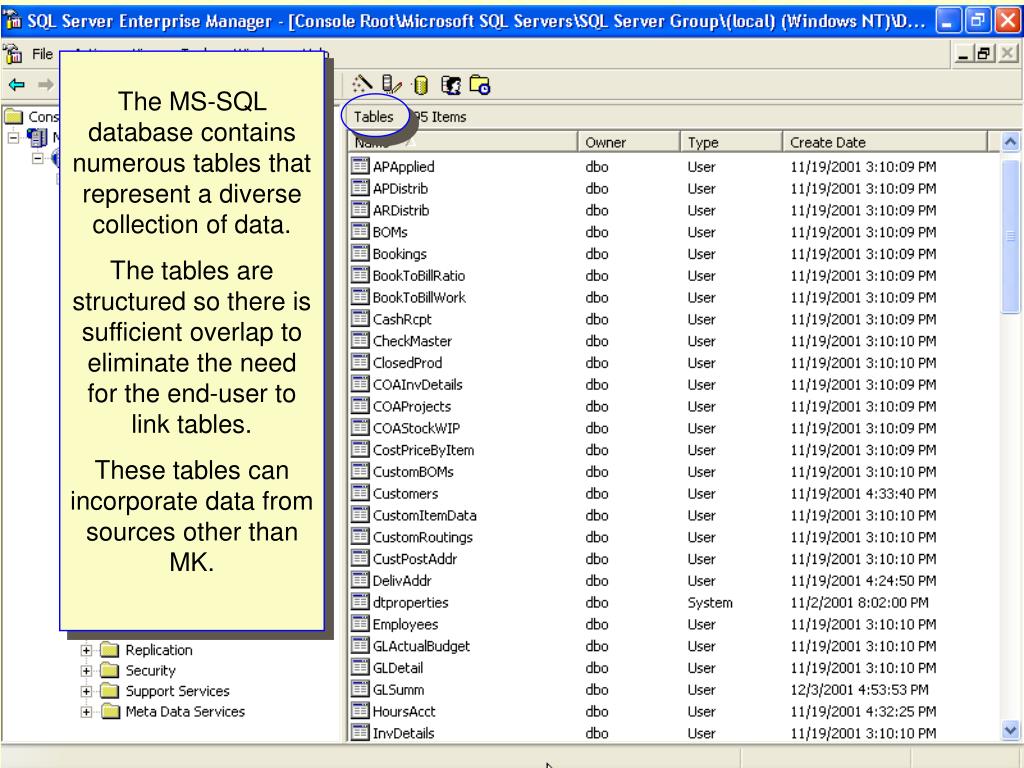Click the New Database cylinder icon
This screenshot has height=768, width=1024.
tap(421, 85)
